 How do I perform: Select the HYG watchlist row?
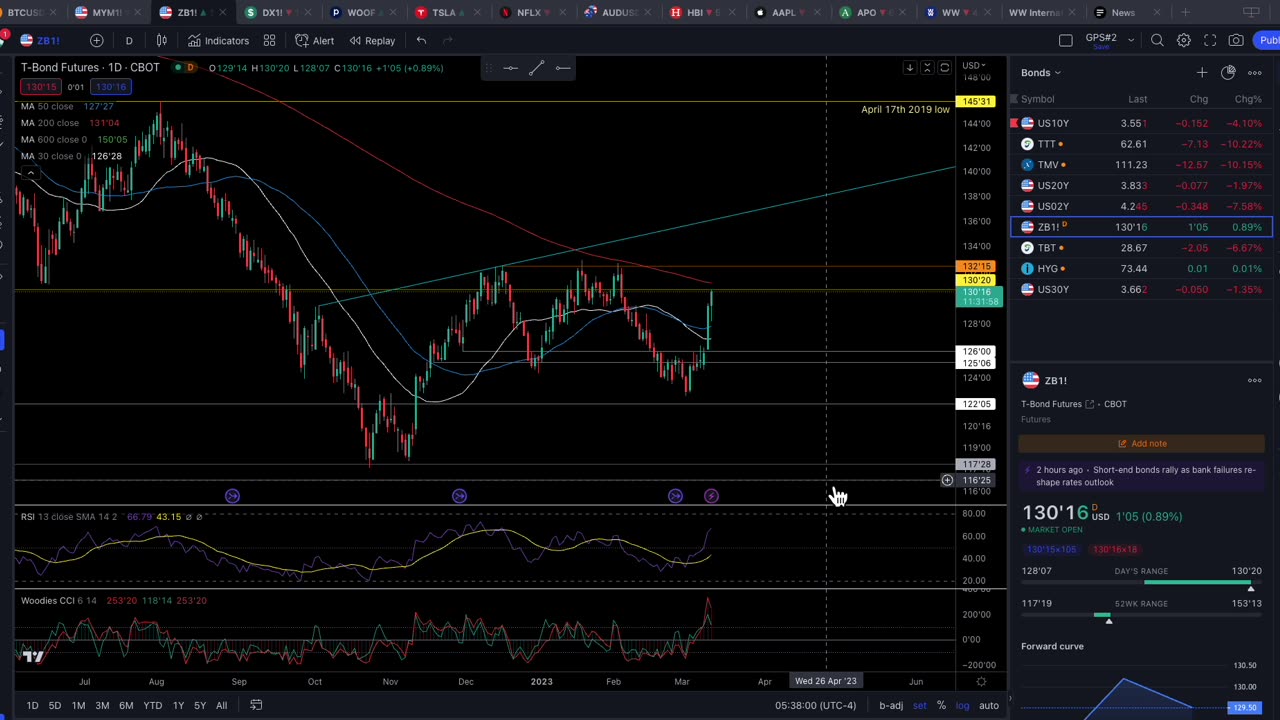coord(1140,268)
